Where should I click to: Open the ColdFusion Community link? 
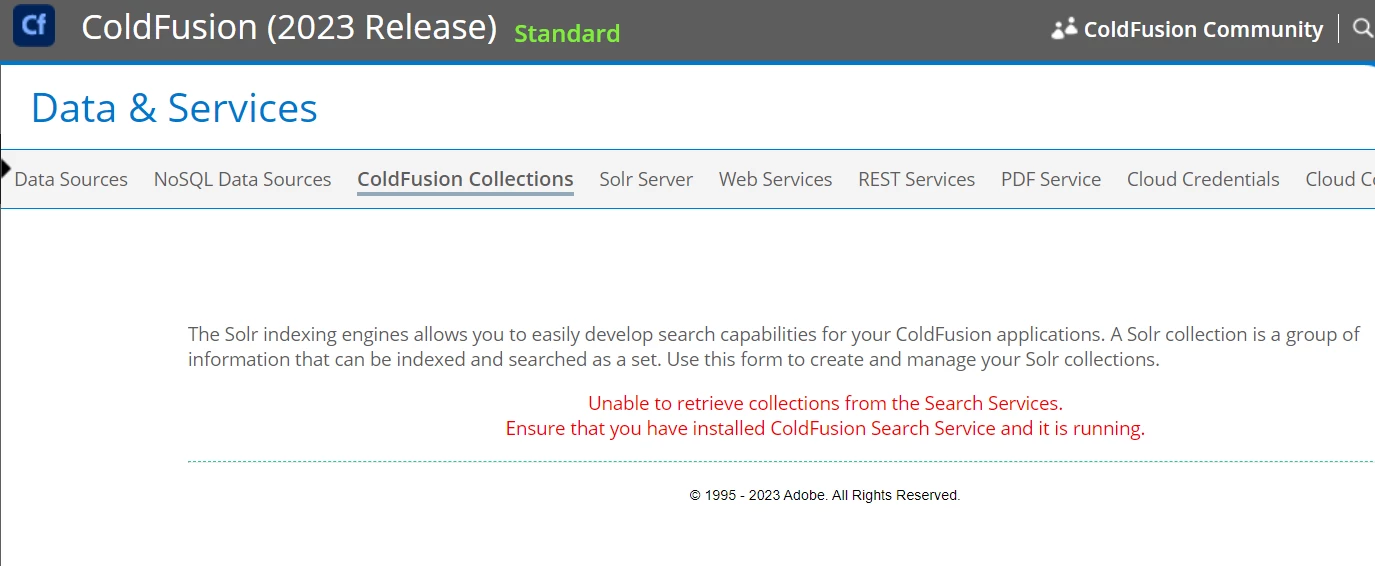[1203, 30]
